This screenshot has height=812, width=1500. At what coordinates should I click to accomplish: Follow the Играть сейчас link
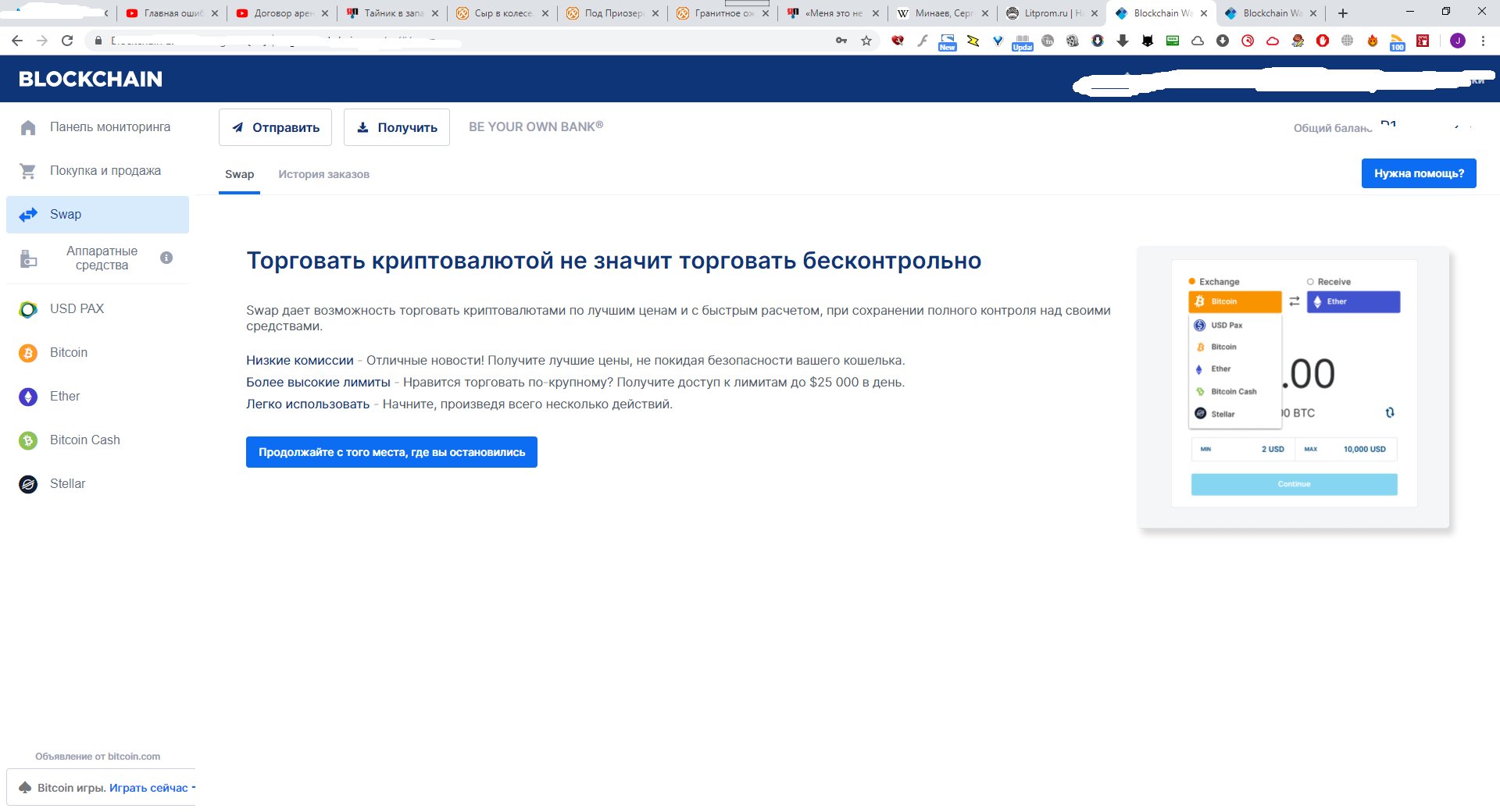pos(148,788)
